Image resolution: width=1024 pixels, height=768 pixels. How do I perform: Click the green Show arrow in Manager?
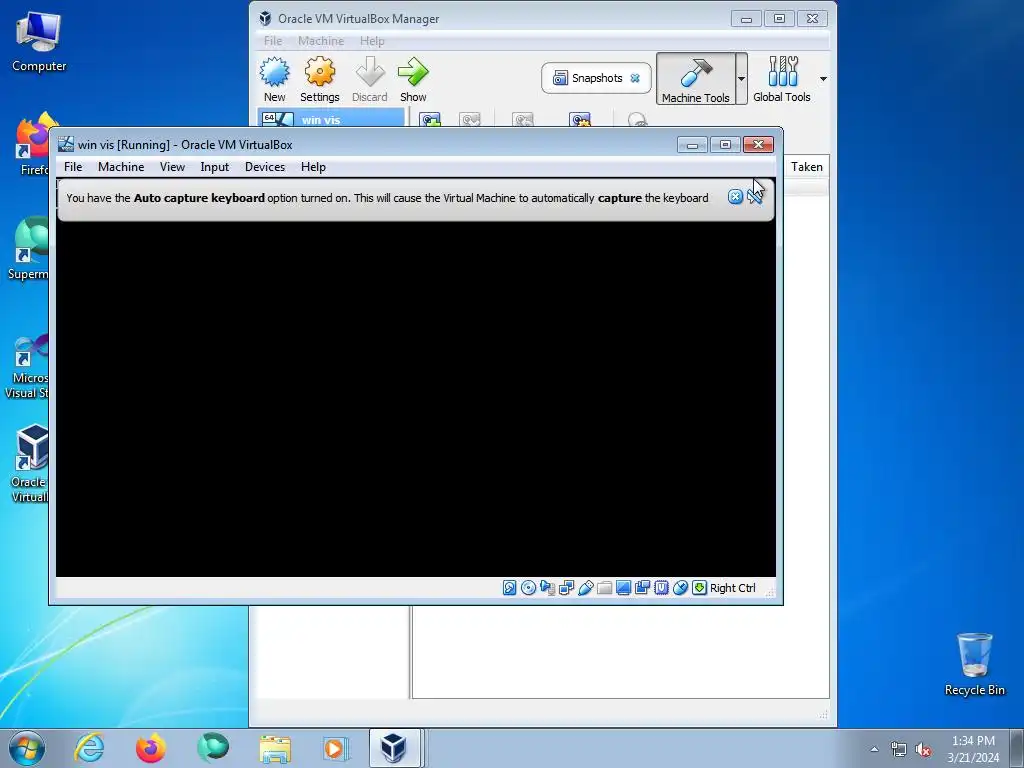click(x=413, y=79)
